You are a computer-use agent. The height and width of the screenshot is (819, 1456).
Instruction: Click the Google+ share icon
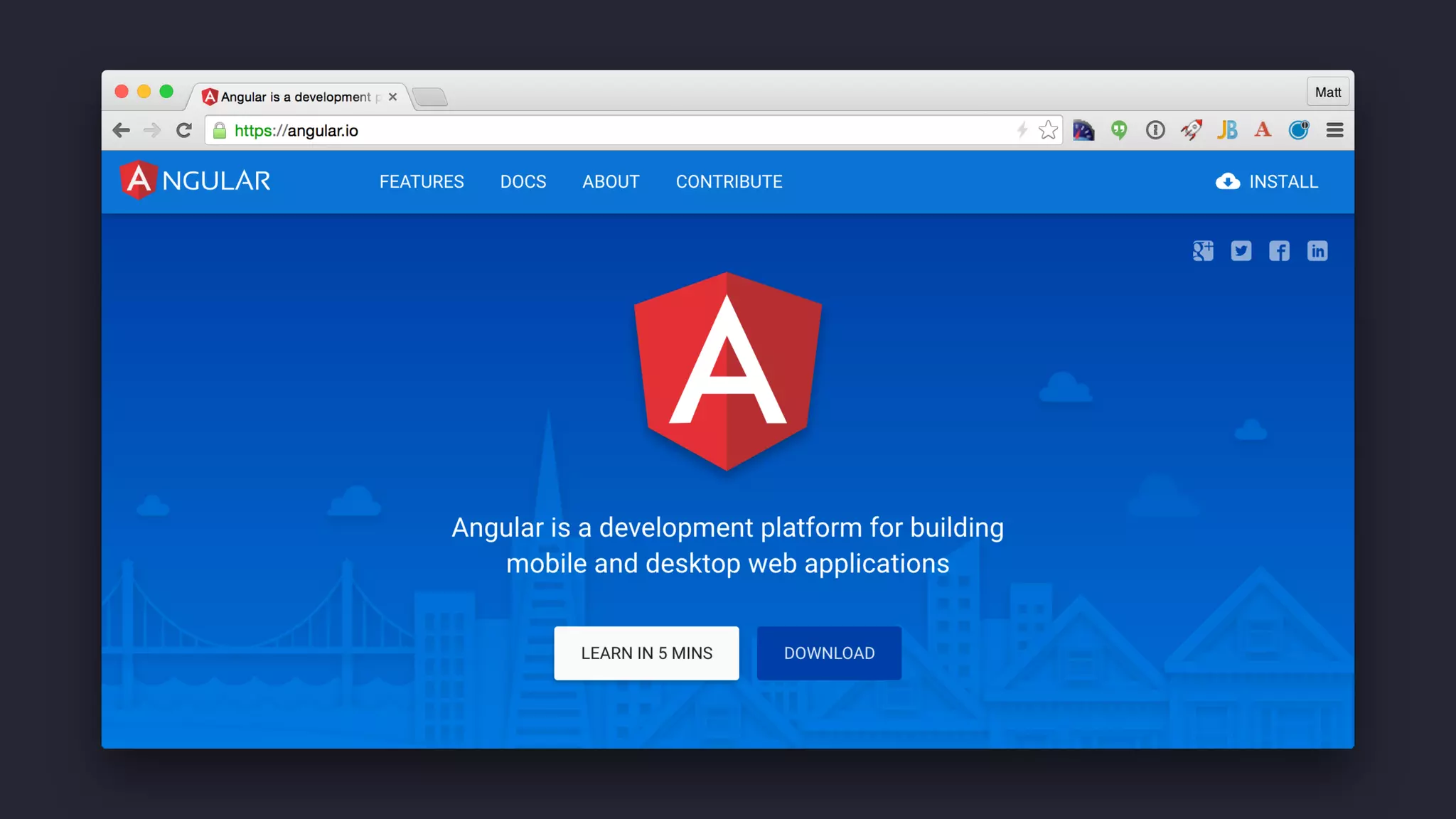click(1203, 251)
